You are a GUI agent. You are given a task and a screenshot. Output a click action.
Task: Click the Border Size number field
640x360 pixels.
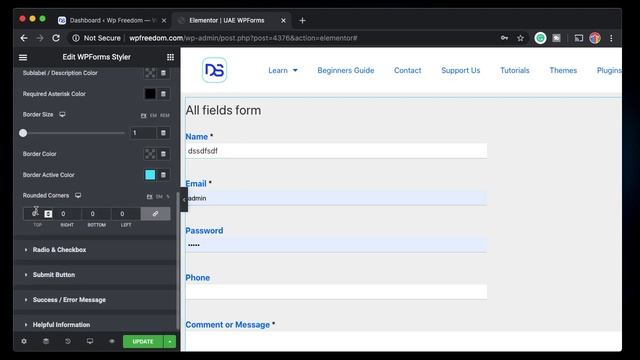pyautogui.click(x=143, y=133)
